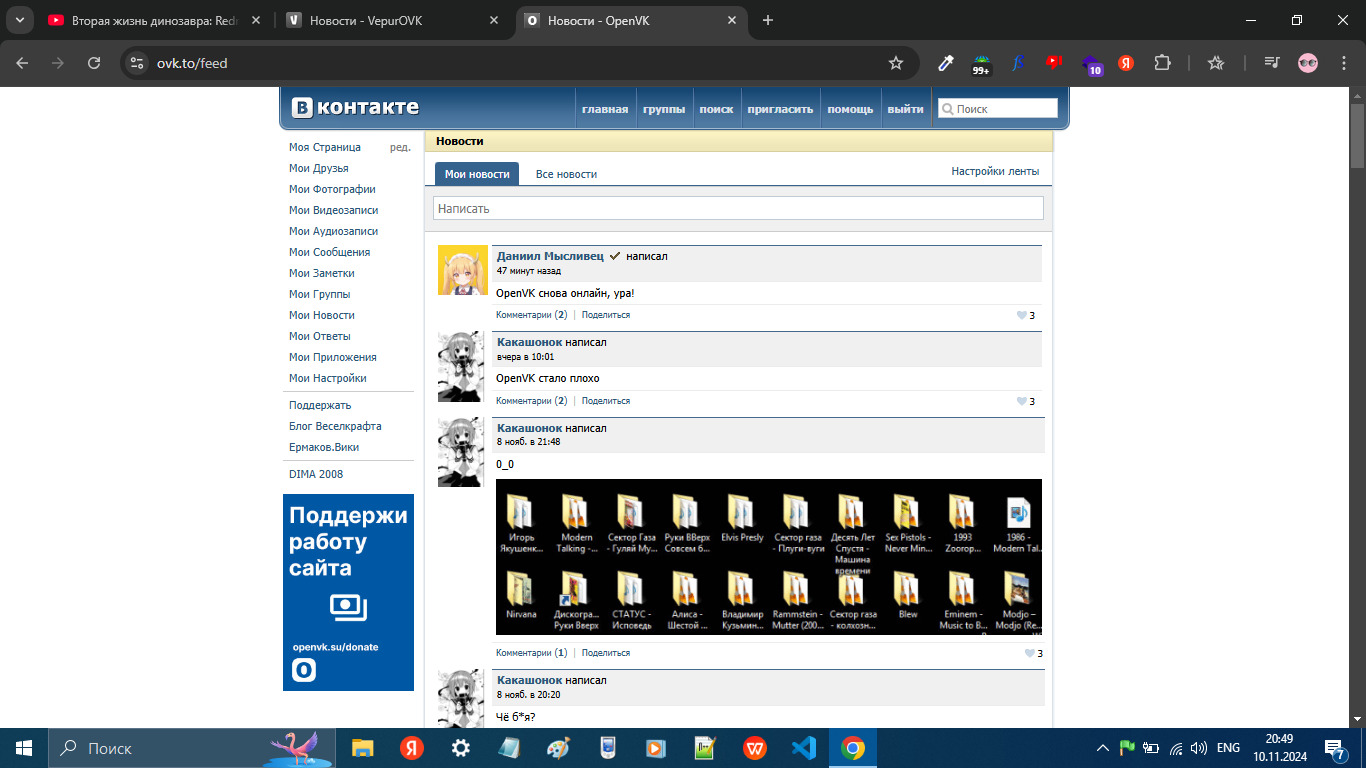The height and width of the screenshot is (768, 1366).
Task: Like the 'OpenVK снова онлайн' post heart
Action: tap(1021, 315)
